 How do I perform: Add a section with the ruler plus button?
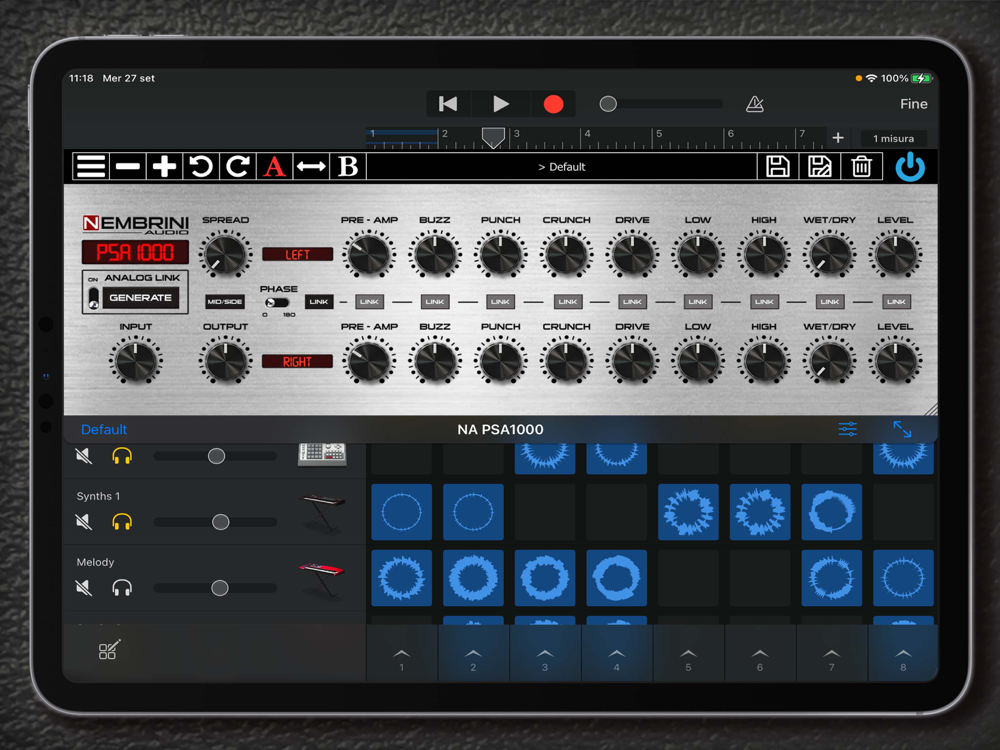tap(838, 138)
